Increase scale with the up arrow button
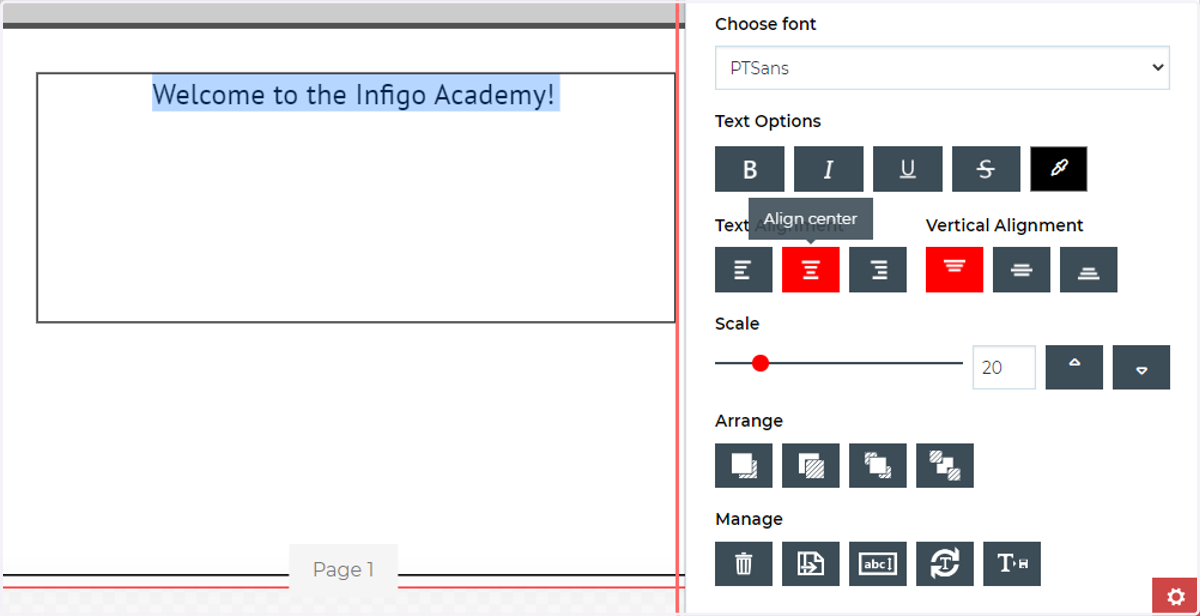Viewport: 1200px width, 616px height. coord(1074,368)
